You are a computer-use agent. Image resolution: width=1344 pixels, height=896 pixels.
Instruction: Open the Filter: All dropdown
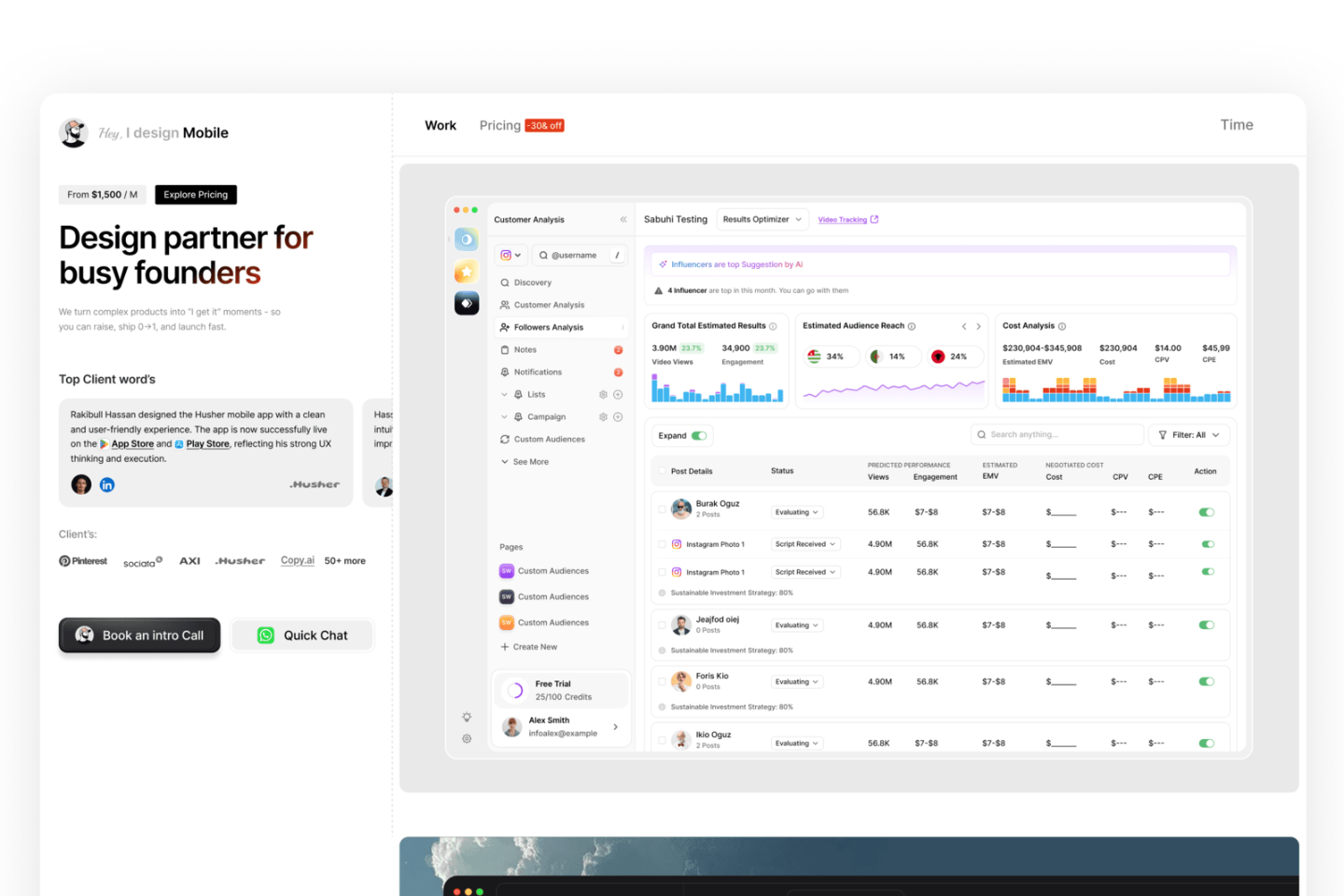pyautogui.click(x=1189, y=435)
